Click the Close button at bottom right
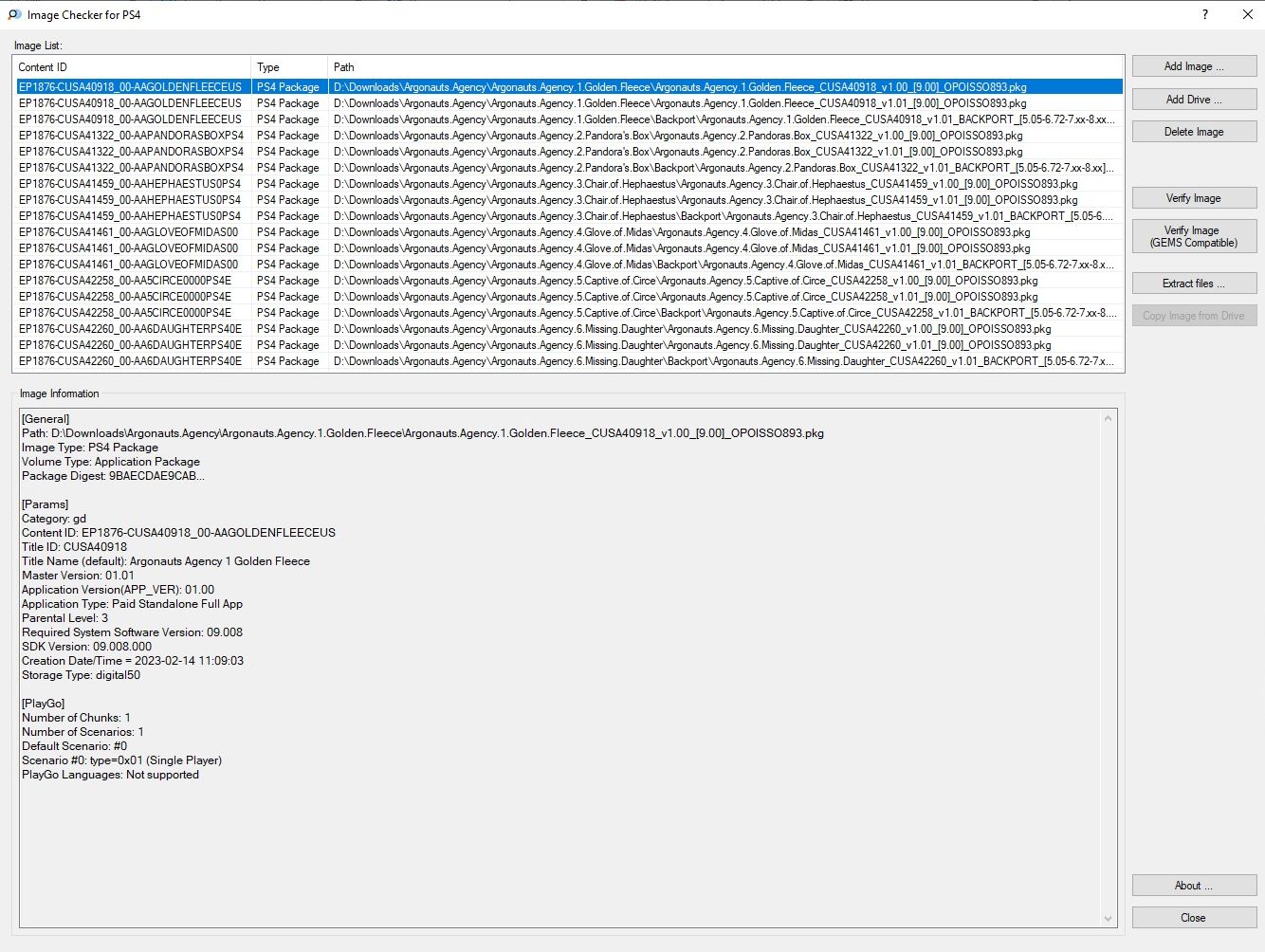The image size is (1265, 952). [x=1194, y=918]
